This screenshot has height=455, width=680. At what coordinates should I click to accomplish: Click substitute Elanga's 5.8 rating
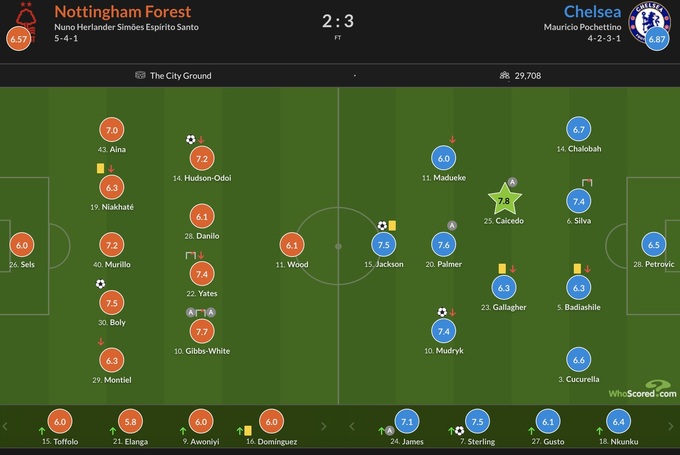[131, 422]
